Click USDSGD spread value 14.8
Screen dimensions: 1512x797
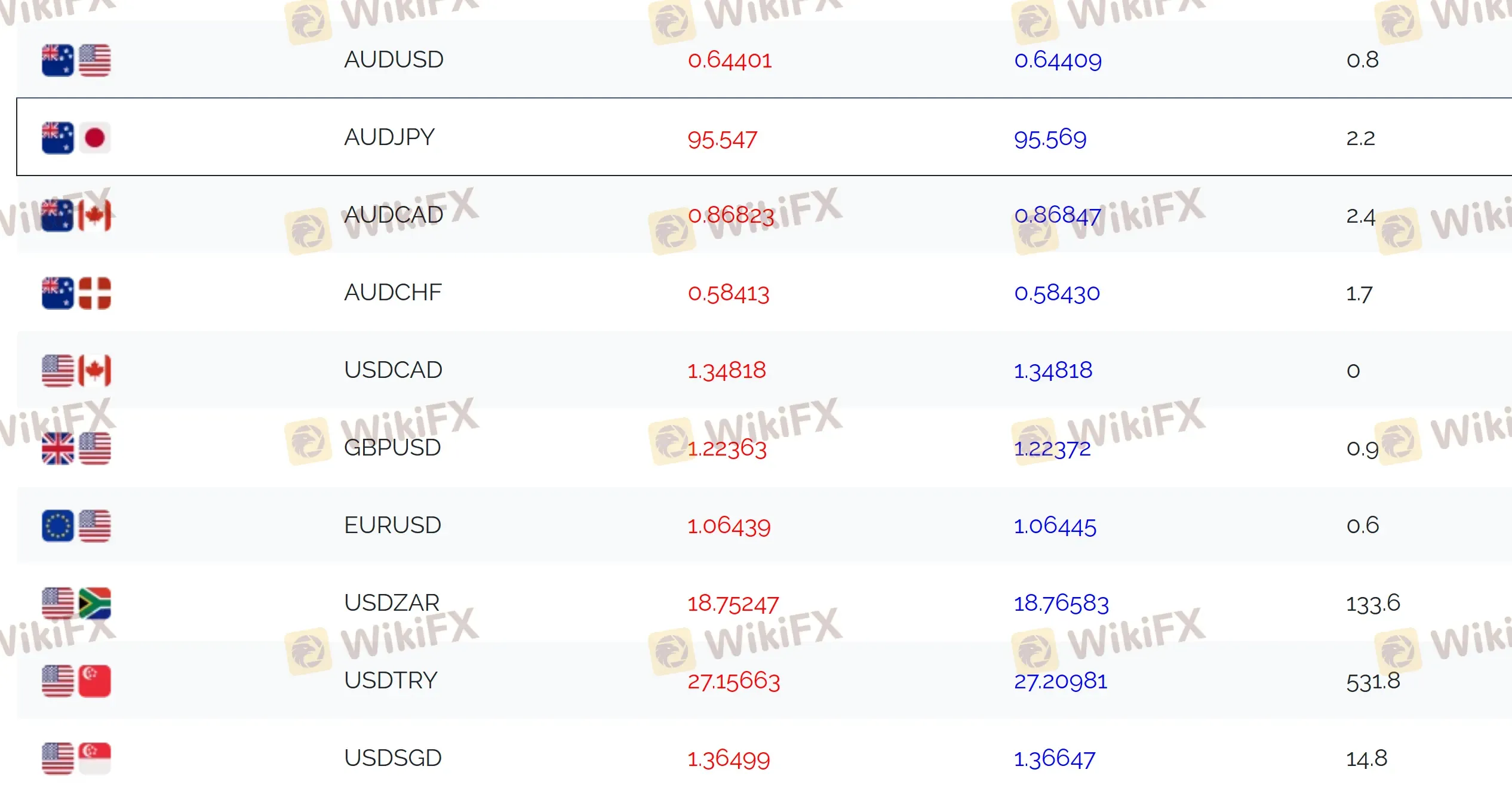tap(1366, 759)
